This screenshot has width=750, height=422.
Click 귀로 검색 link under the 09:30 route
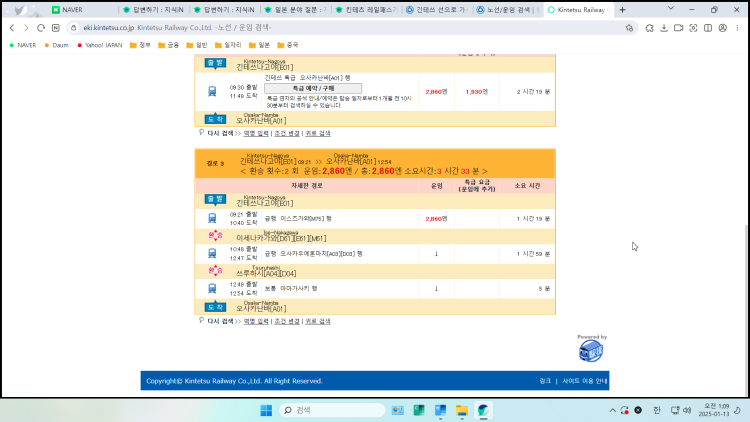pyautogui.click(x=318, y=133)
